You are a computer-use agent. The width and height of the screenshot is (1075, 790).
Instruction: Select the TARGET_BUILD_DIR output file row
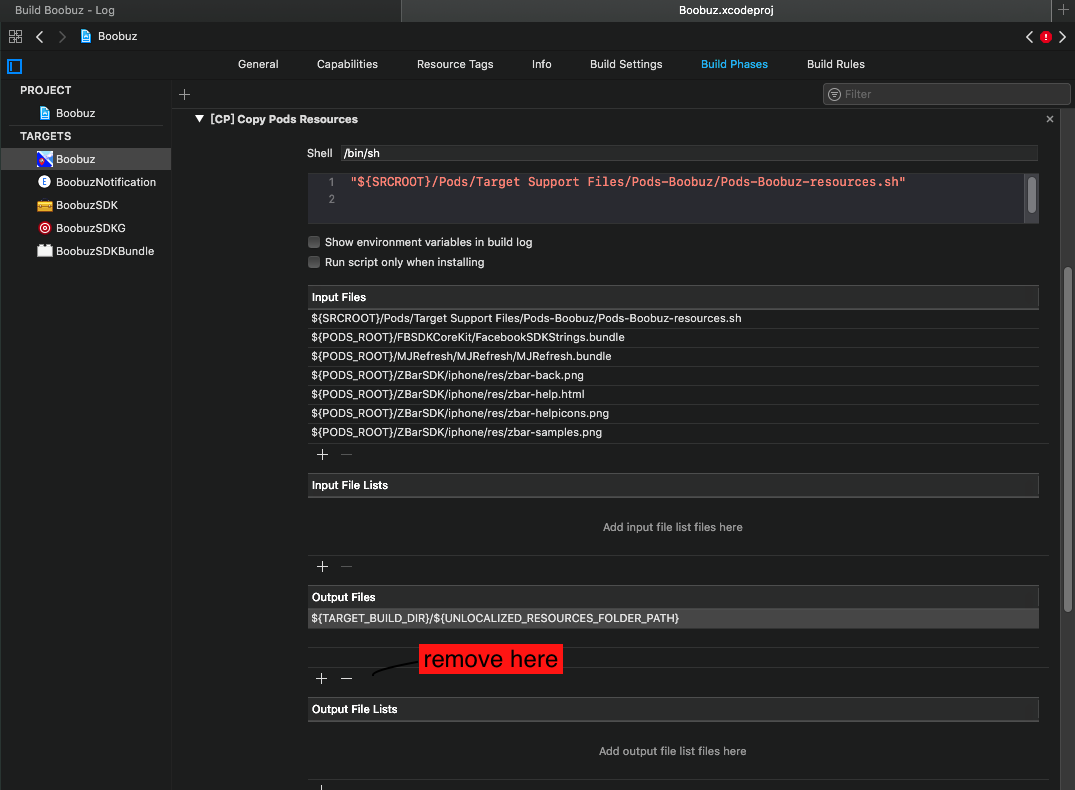coord(673,619)
